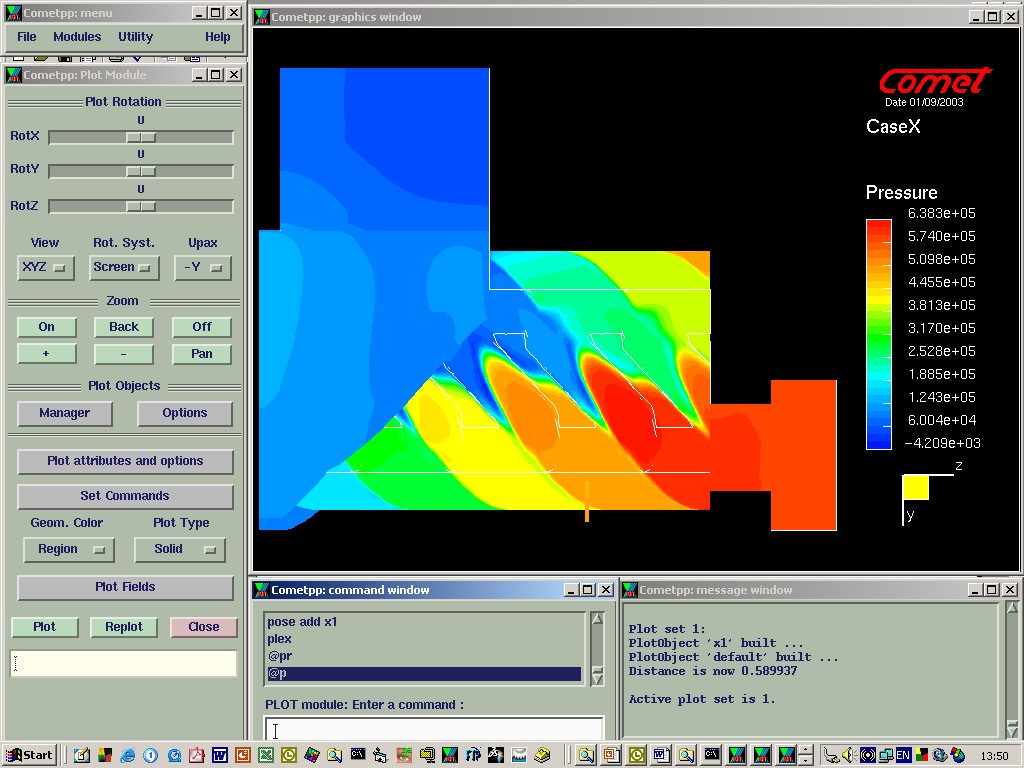This screenshot has width=1024, height=768.
Task: Open the Utility menu
Action: 136,37
